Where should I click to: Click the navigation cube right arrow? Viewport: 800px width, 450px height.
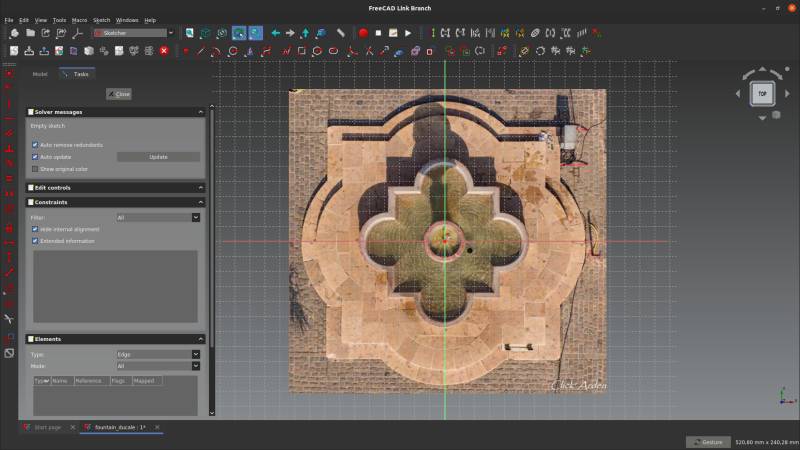[x=787, y=94]
